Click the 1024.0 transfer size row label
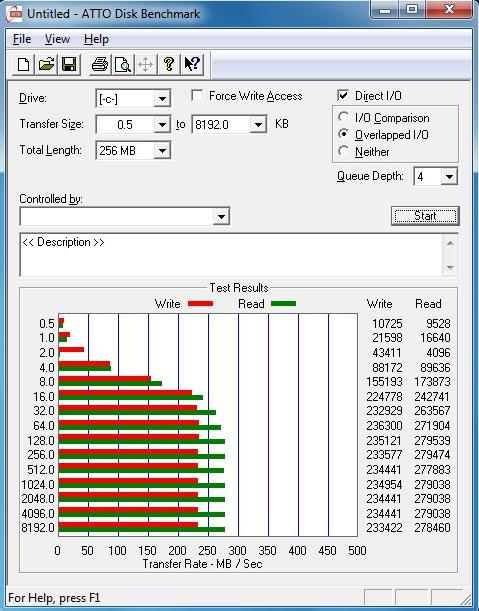Viewport: 479px width, 611px height. (x=38, y=485)
